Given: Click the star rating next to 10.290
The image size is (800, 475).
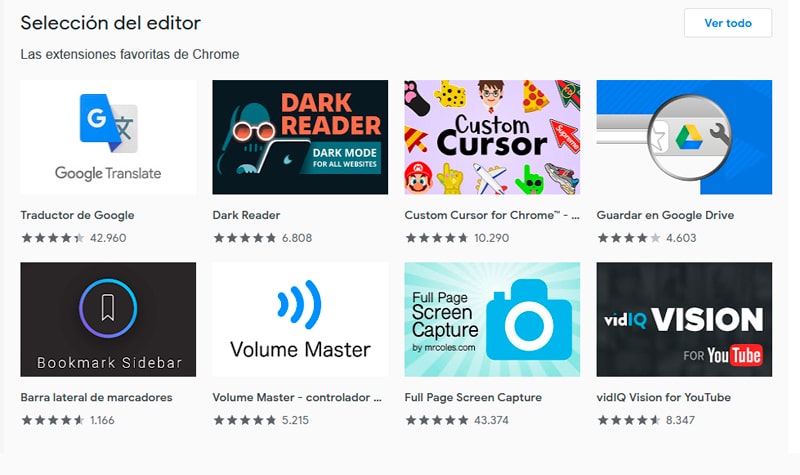Looking at the screenshot, I should [x=437, y=238].
